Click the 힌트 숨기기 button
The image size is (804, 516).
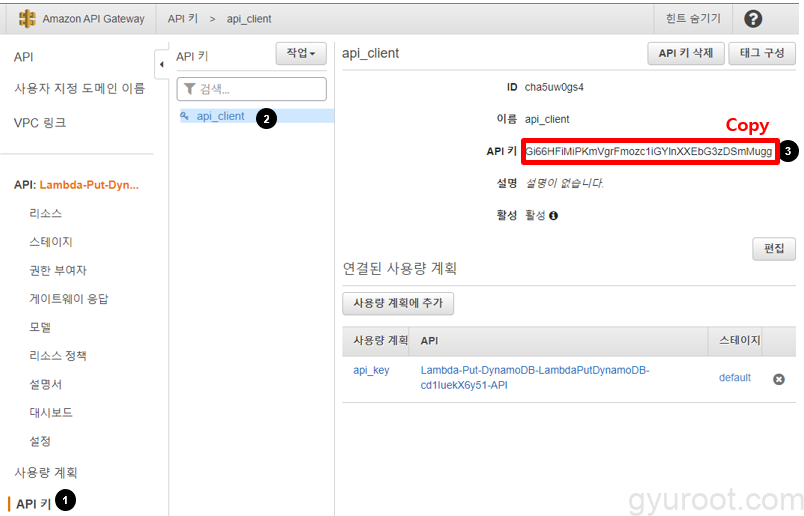tap(692, 18)
